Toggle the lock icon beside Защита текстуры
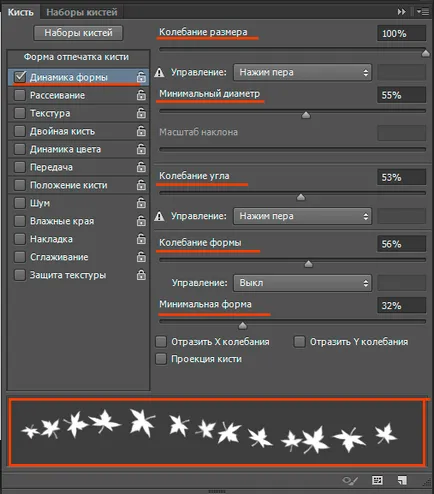 [141, 275]
